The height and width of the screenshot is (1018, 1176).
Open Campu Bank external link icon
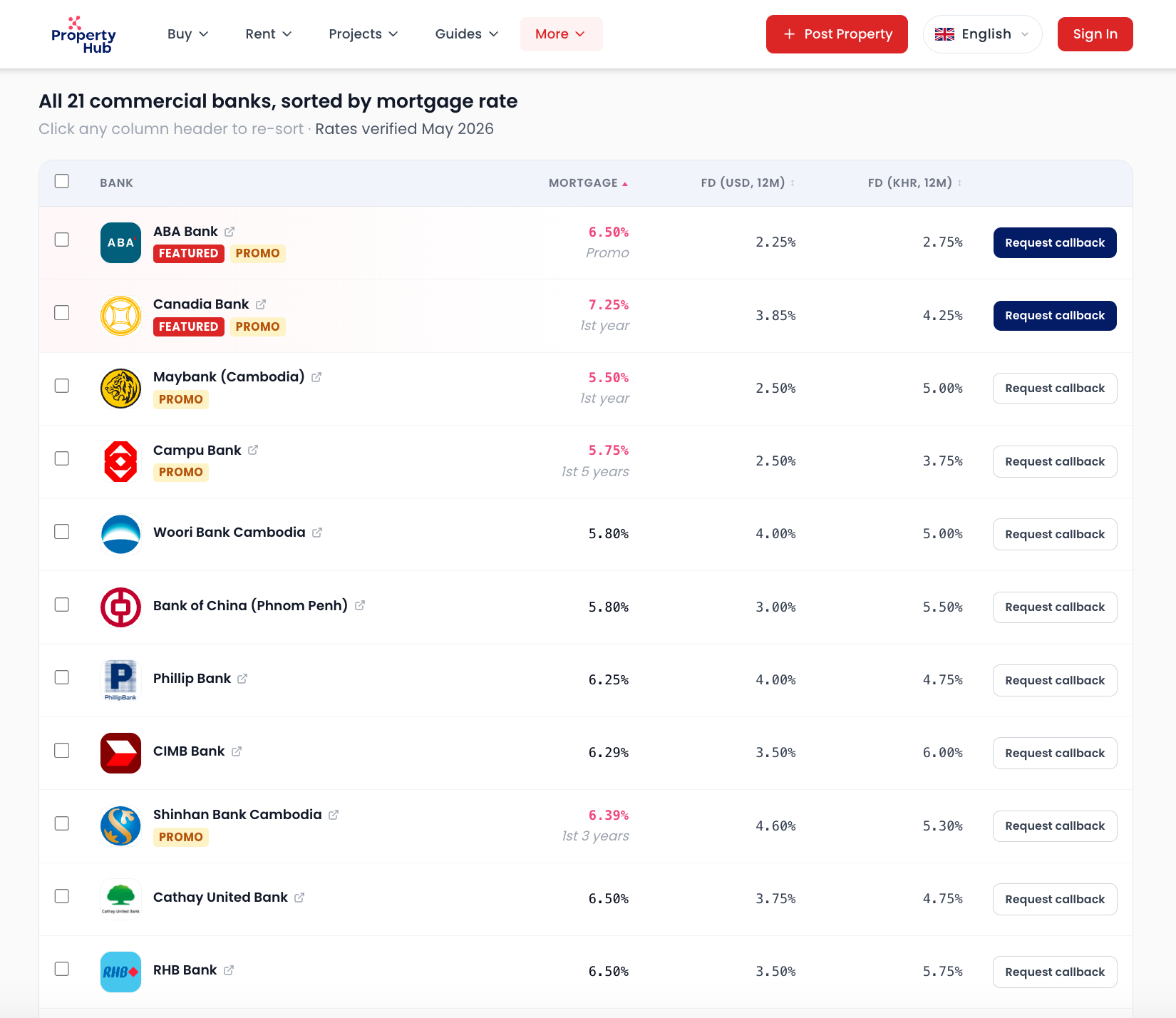(x=253, y=450)
